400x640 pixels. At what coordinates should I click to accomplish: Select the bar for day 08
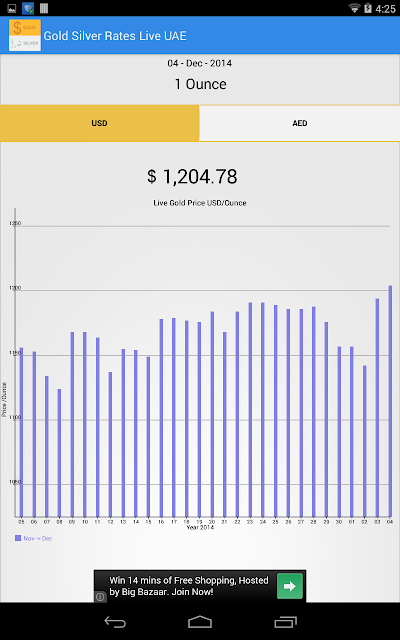[x=59, y=453]
